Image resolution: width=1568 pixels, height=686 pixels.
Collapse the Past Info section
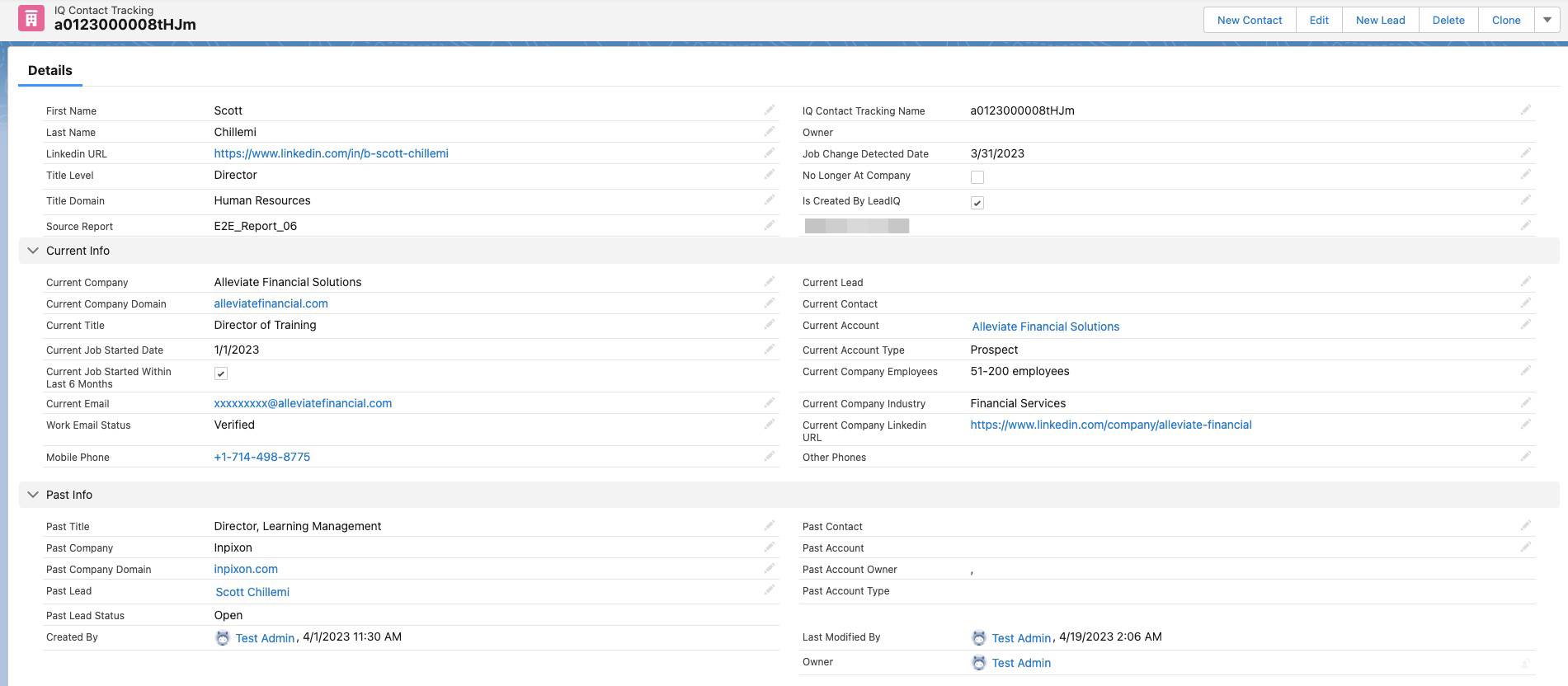click(x=33, y=495)
